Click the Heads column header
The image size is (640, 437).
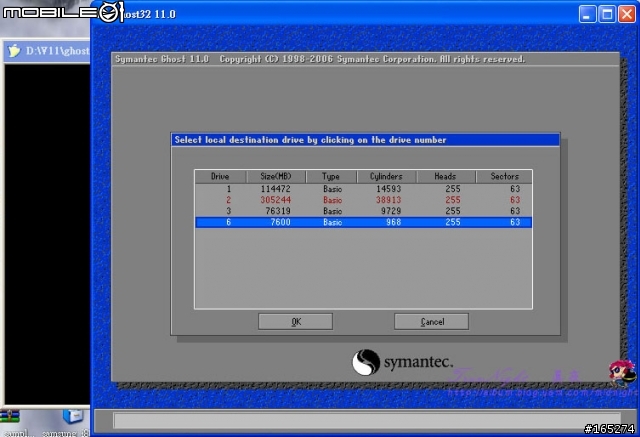point(446,177)
